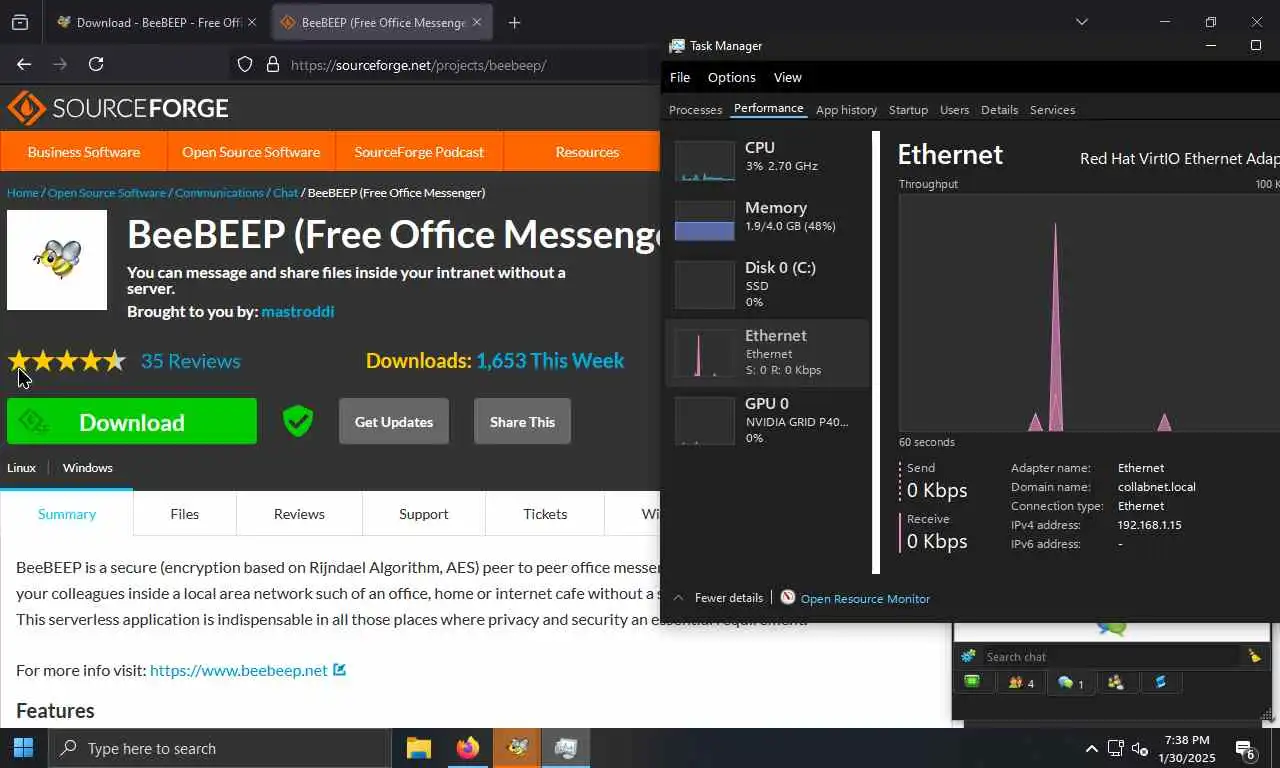This screenshot has height=768, width=1280.
Task: Open File Explorer from the taskbar
Action: pos(418,748)
